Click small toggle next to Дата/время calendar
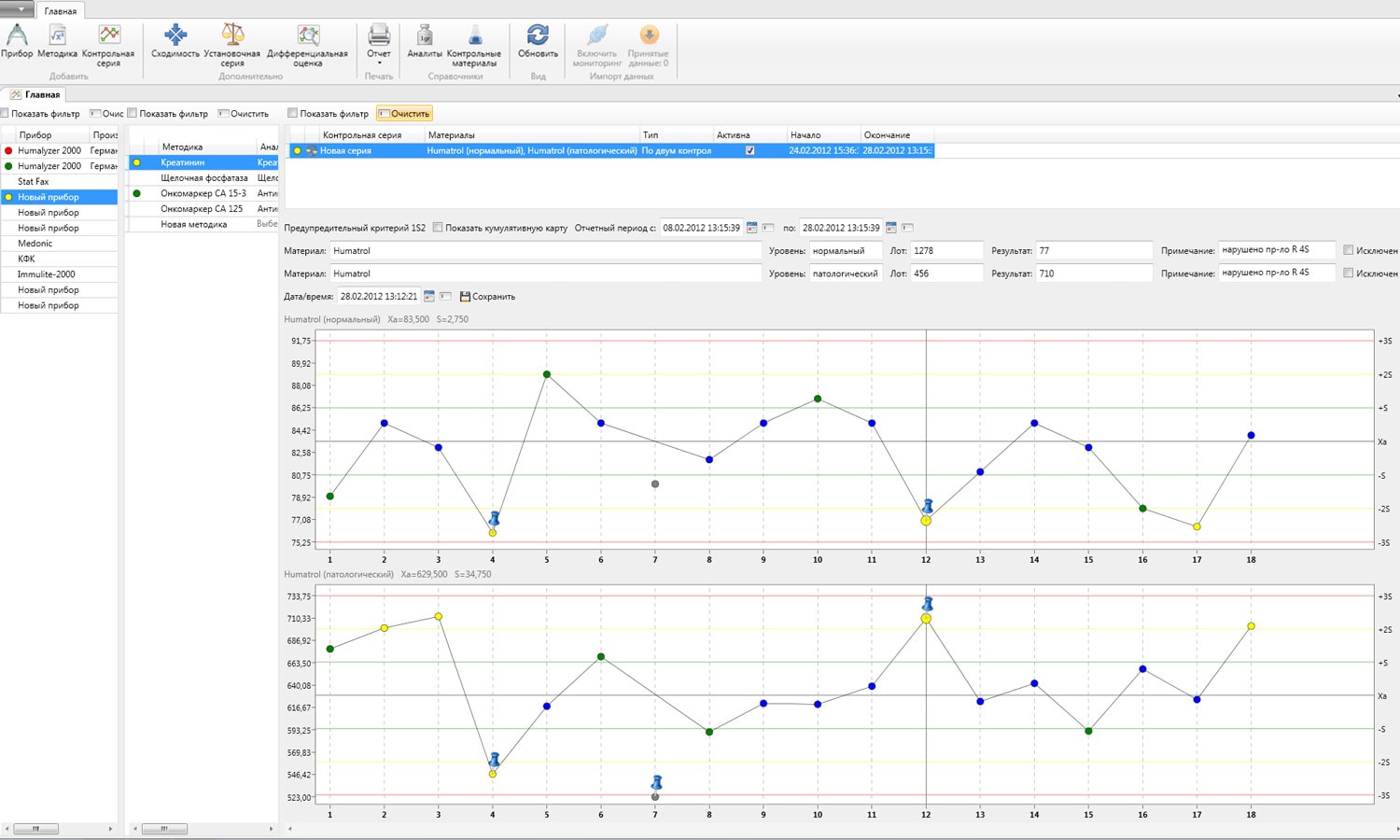This screenshot has width=1400, height=840. (x=445, y=296)
